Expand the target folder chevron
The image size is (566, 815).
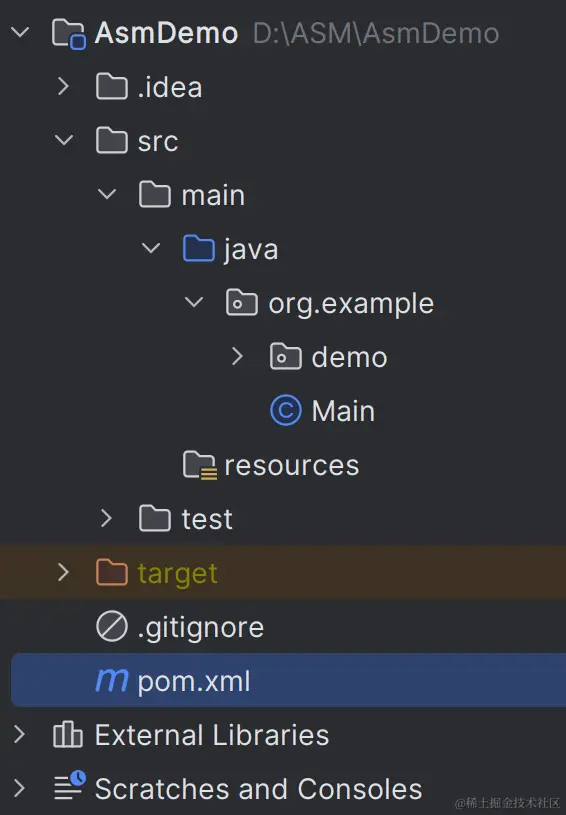[63, 572]
